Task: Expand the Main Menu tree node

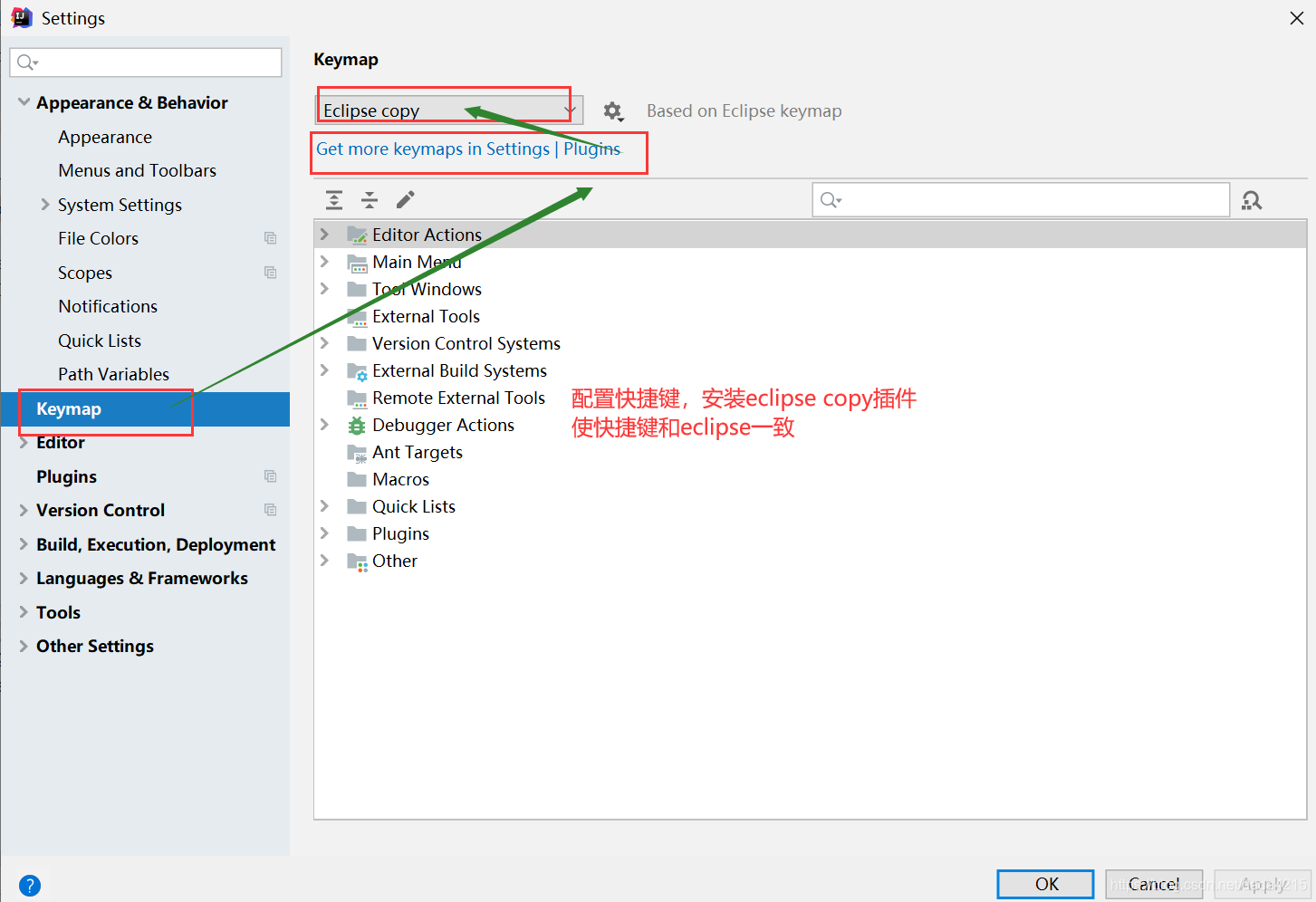Action: (324, 262)
